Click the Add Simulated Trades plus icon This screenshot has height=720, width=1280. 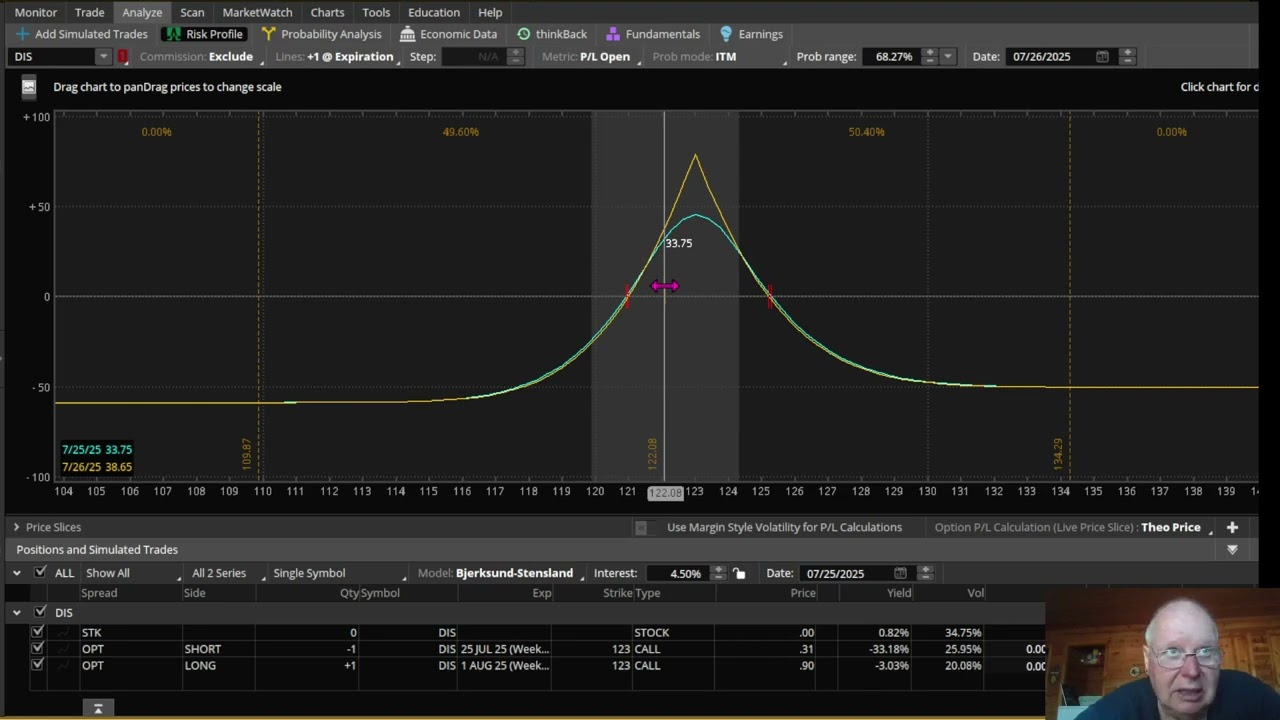click(x=23, y=34)
